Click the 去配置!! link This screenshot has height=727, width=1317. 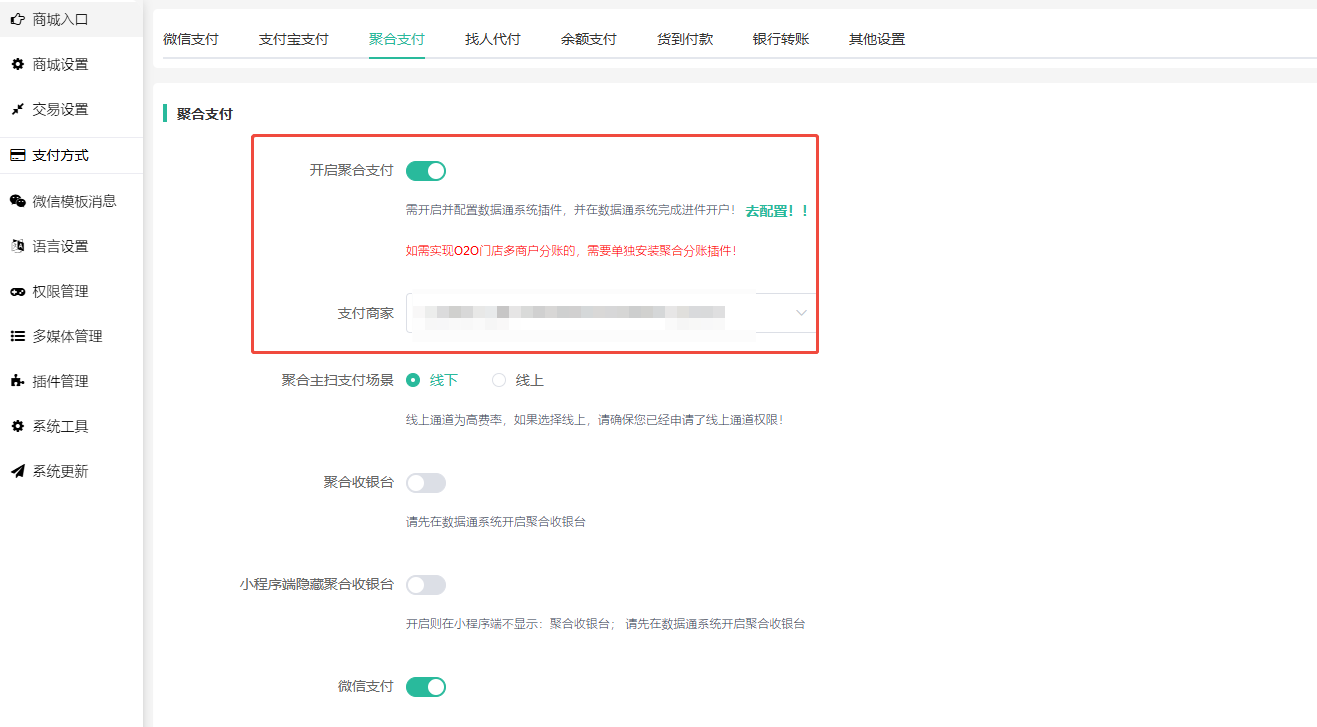pos(776,211)
